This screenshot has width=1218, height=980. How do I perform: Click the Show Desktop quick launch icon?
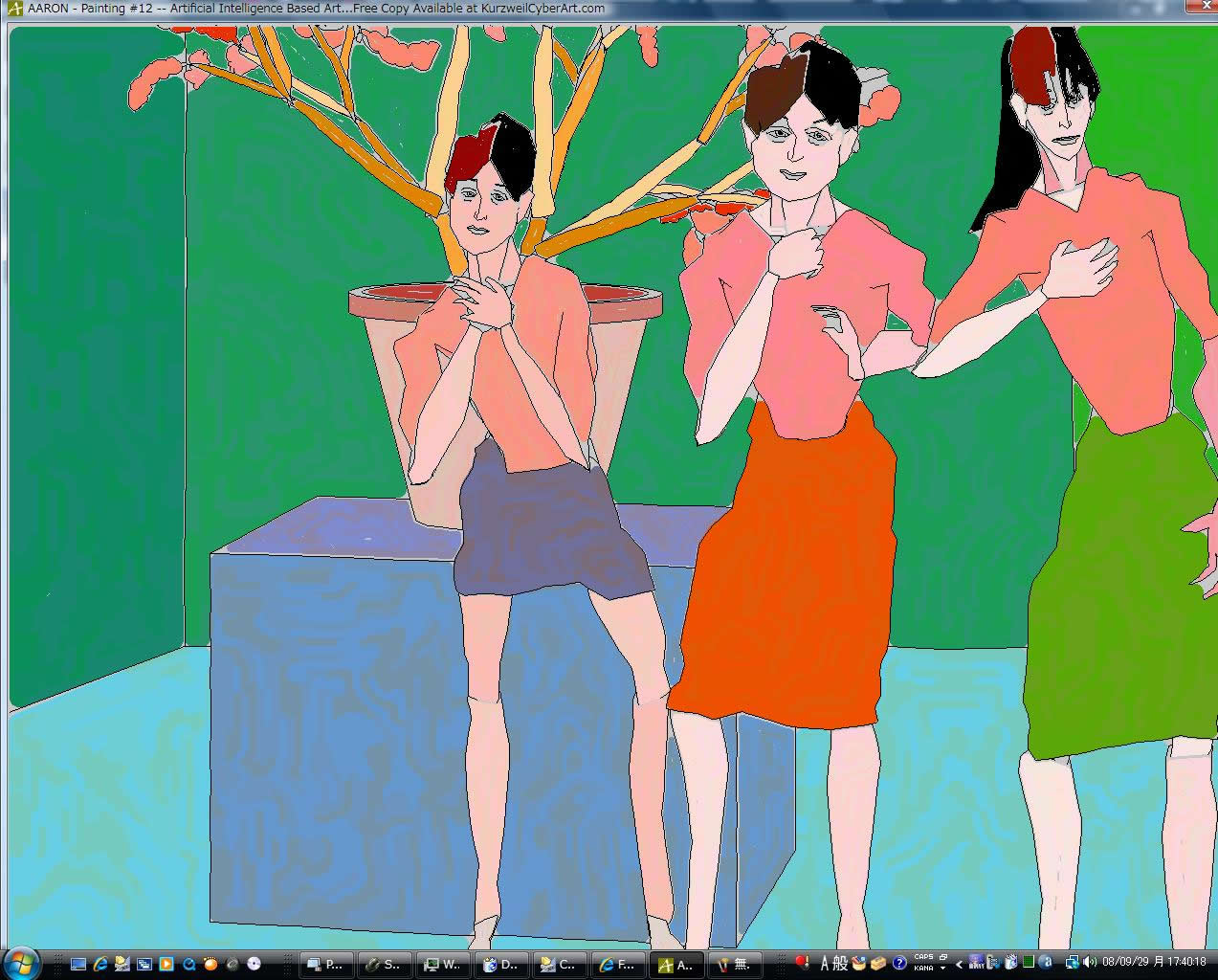click(x=78, y=964)
